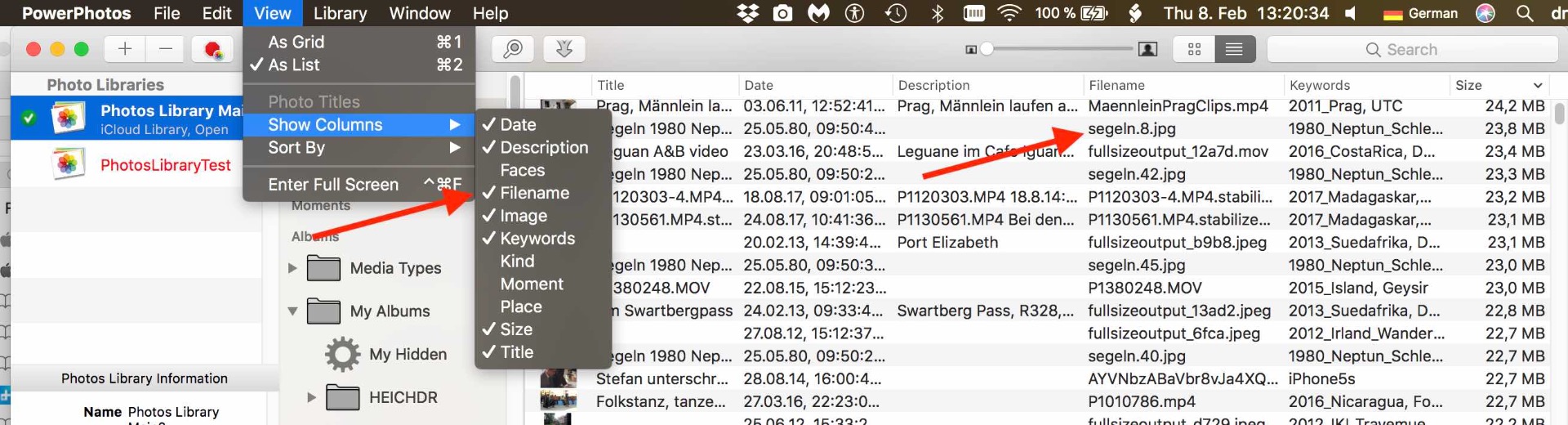
Task: Switch to grid view button
Action: 1194,50
